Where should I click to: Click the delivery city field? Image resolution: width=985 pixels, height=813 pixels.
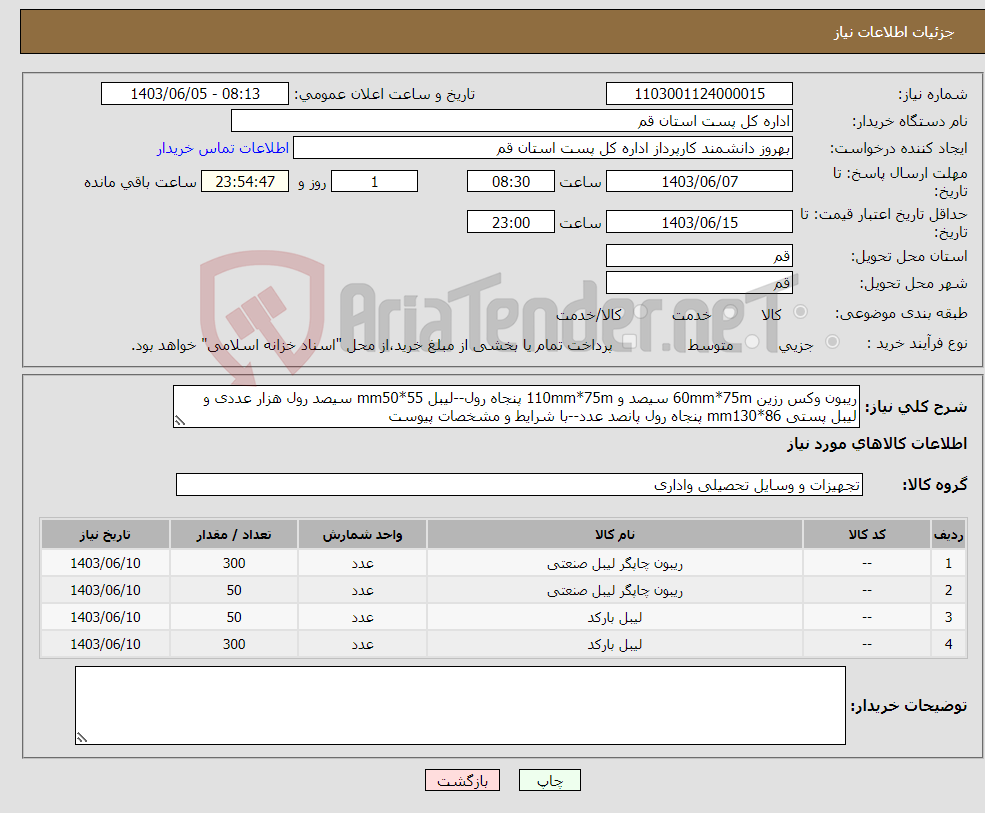(x=699, y=283)
